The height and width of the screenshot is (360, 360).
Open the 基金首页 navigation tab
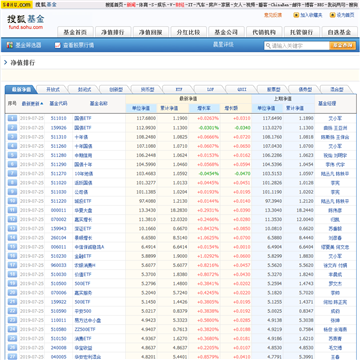[75, 32]
